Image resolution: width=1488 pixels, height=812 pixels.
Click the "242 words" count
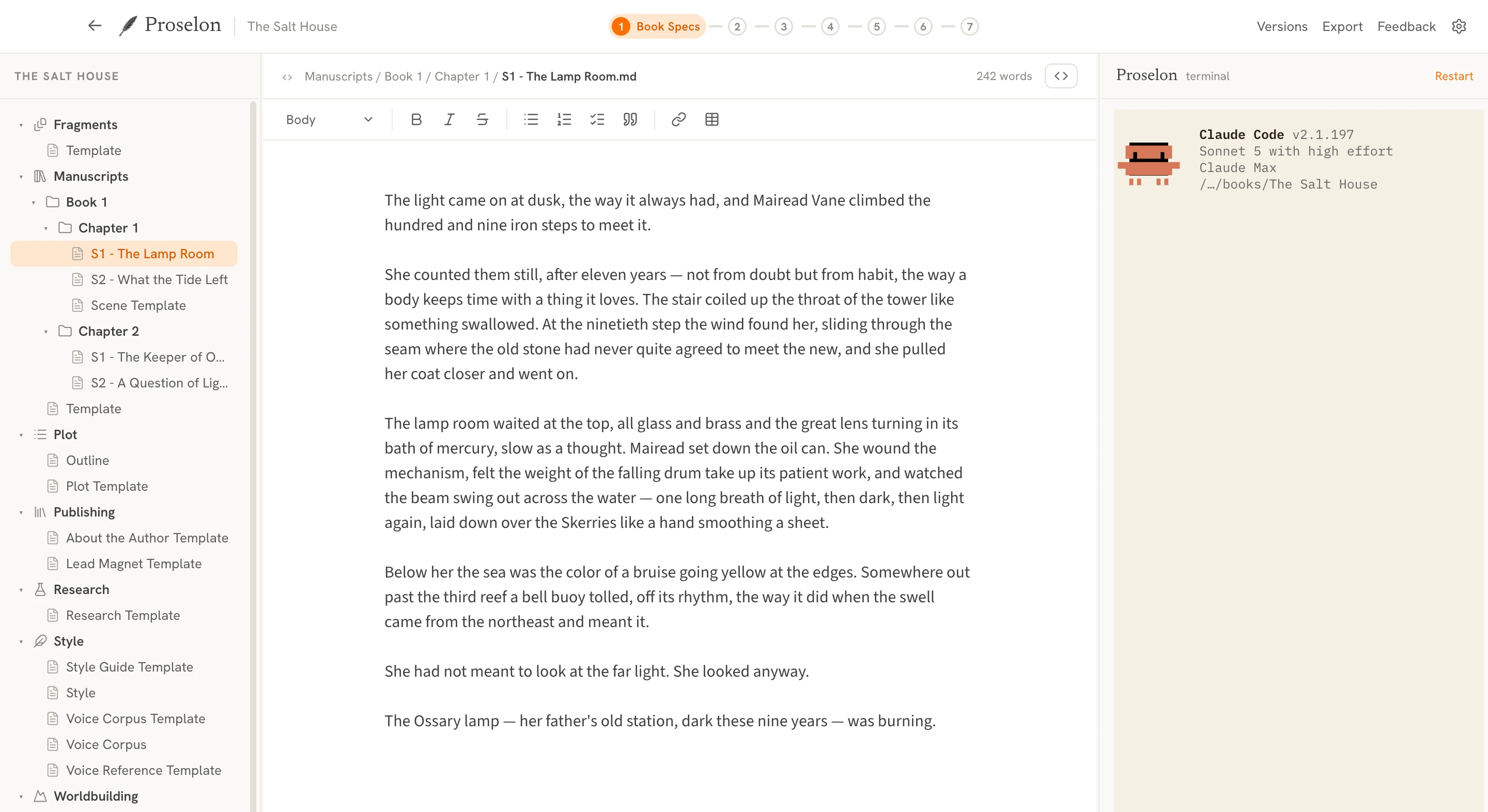(x=1004, y=76)
